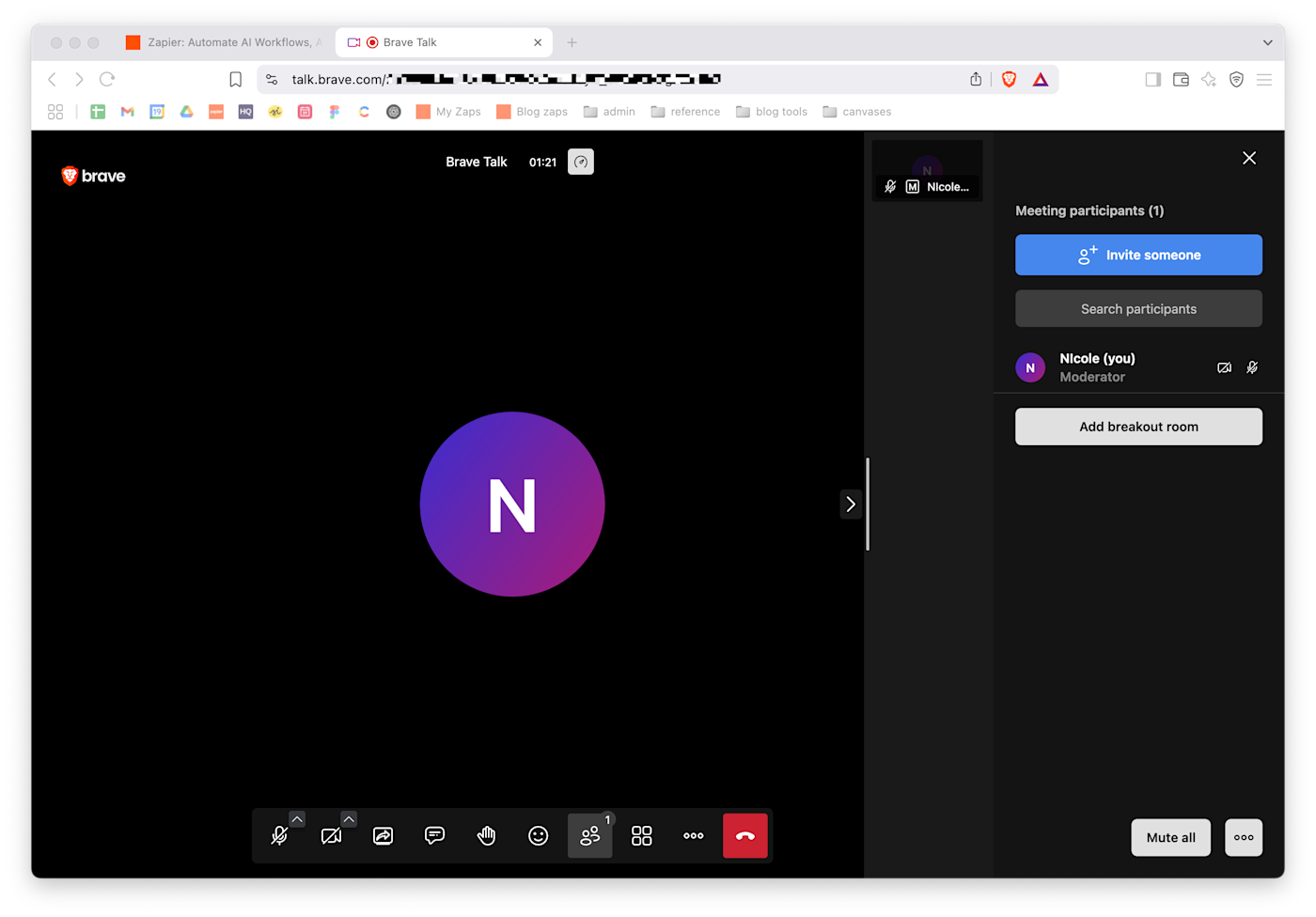The width and height of the screenshot is (1316, 917).
Task: Select Nicole (you) participant avatar
Action: click(x=1030, y=367)
